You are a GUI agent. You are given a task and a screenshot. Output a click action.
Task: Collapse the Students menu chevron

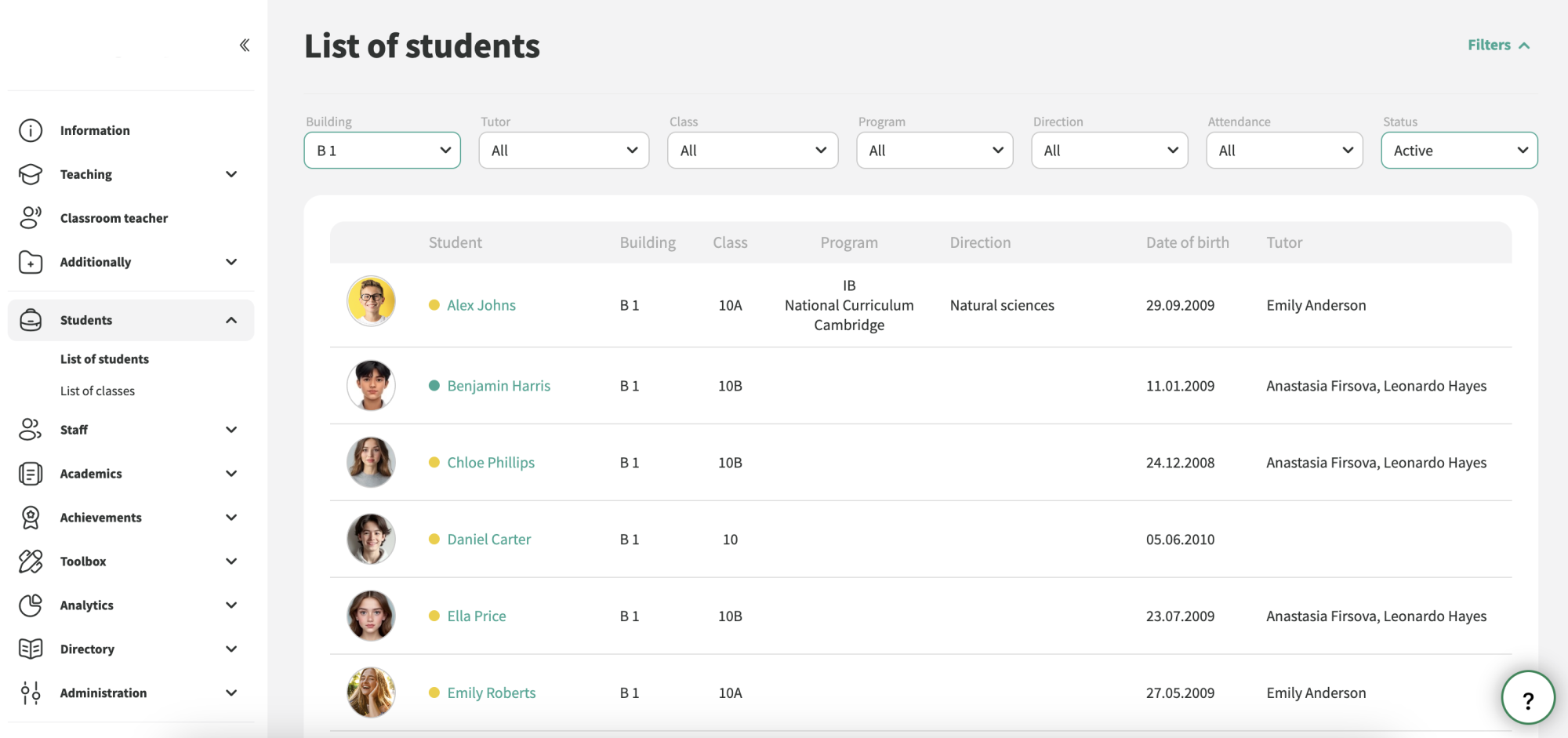tap(231, 320)
